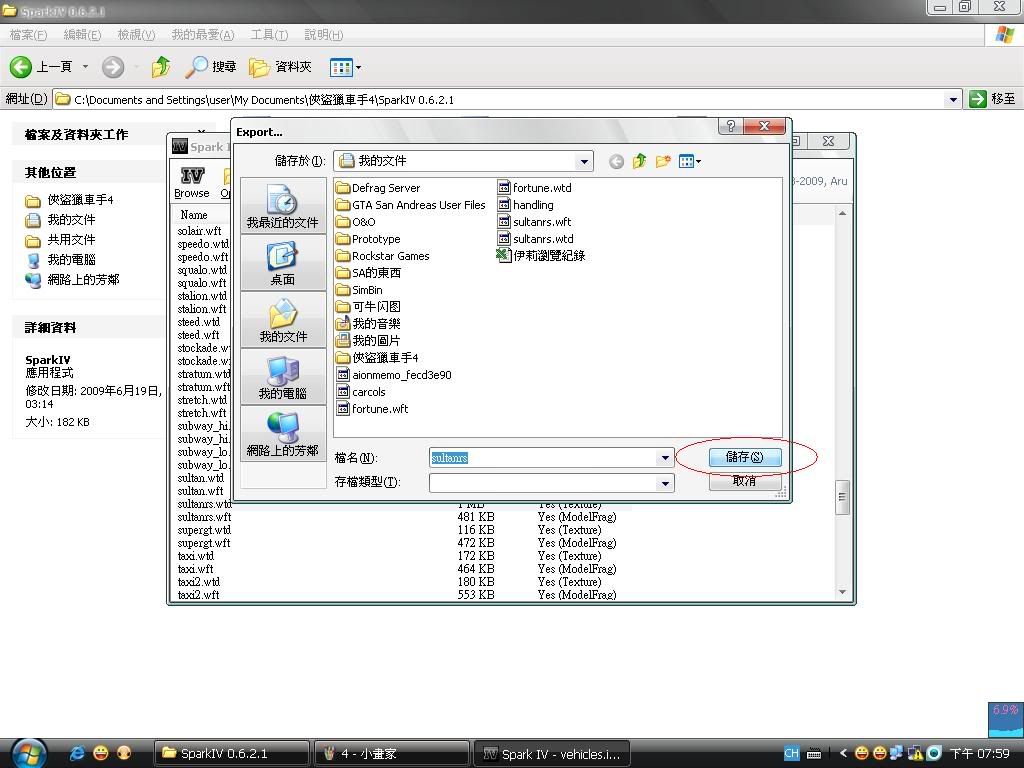Select 我最近的文件 in places bar
The width and height of the screenshot is (1024, 768).
[283, 207]
